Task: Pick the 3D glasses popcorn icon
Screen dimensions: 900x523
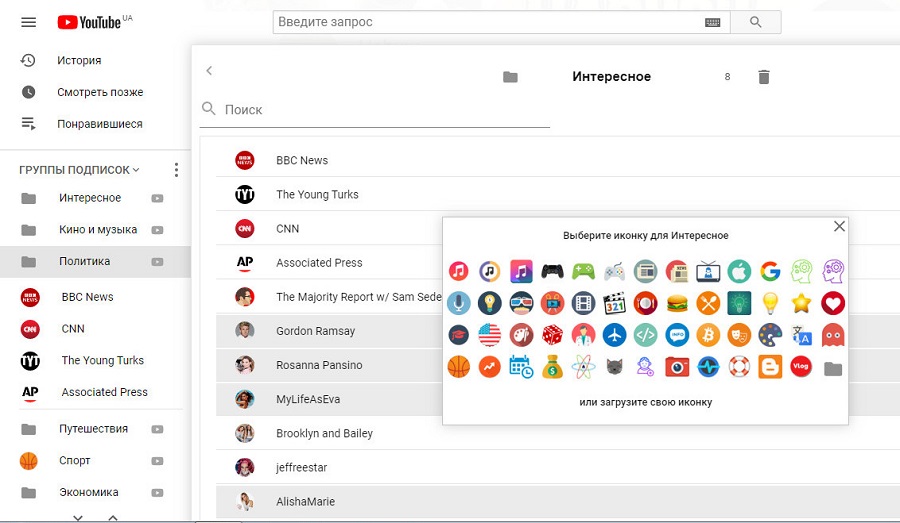Action: pos(521,303)
